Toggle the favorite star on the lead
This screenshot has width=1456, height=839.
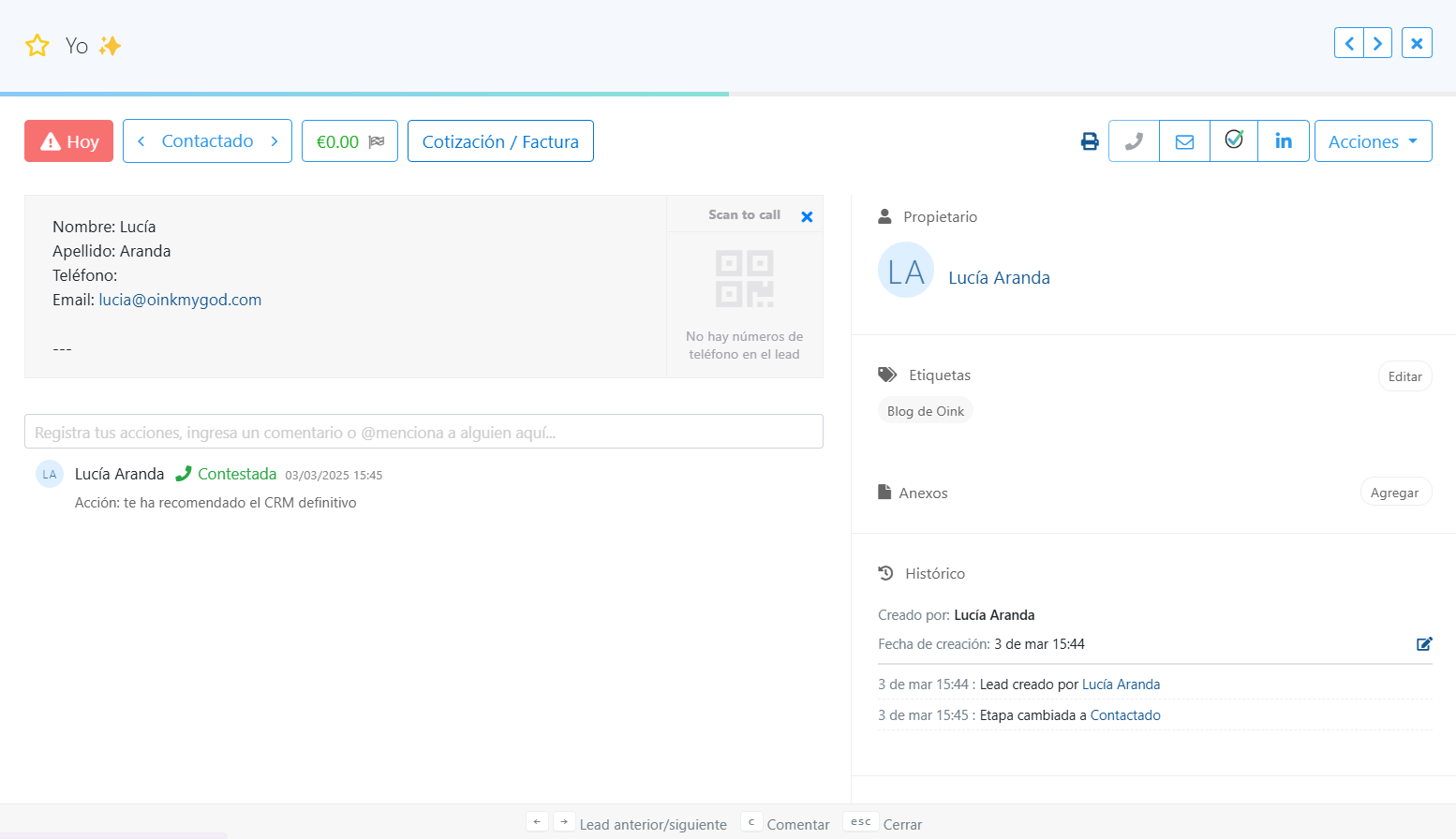click(37, 44)
